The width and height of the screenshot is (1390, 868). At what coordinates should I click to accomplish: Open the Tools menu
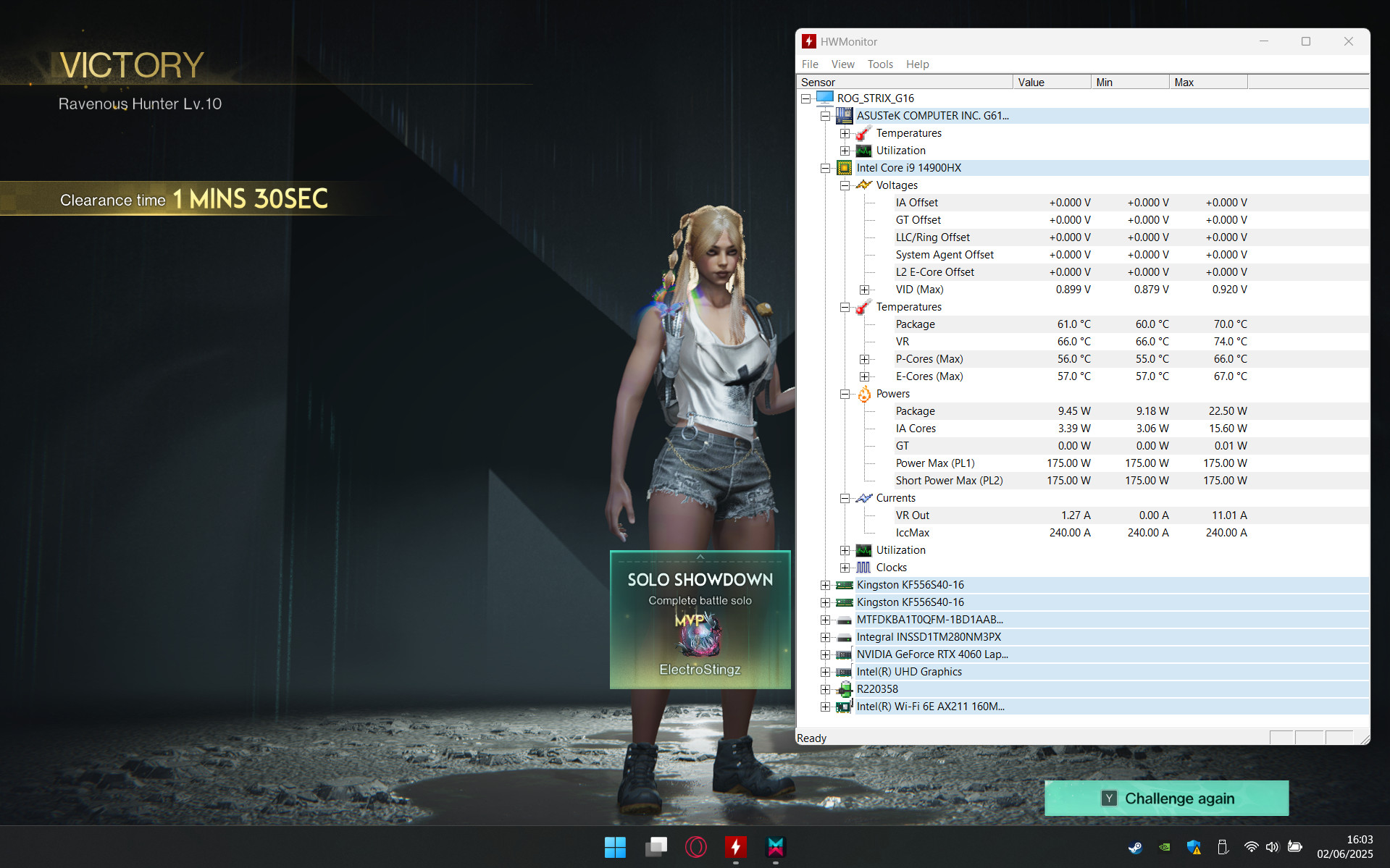click(x=880, y=64)
